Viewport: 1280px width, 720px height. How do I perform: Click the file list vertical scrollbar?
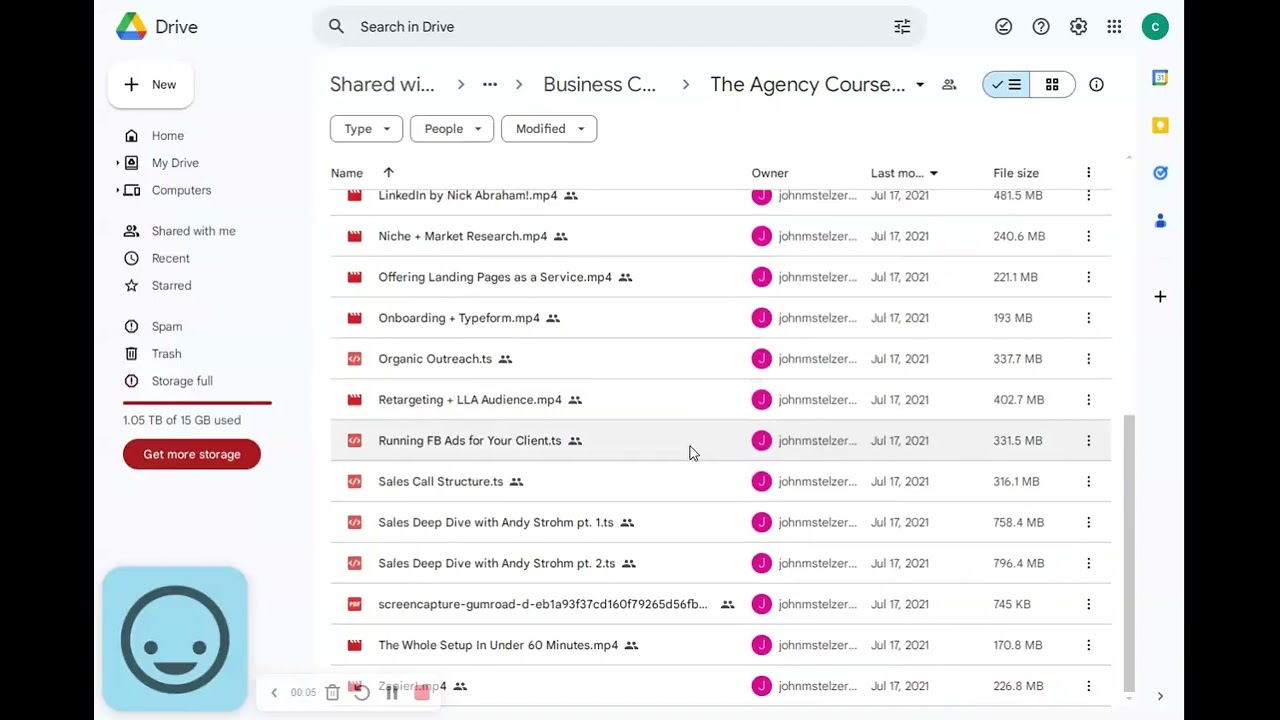pos(1129,554)
